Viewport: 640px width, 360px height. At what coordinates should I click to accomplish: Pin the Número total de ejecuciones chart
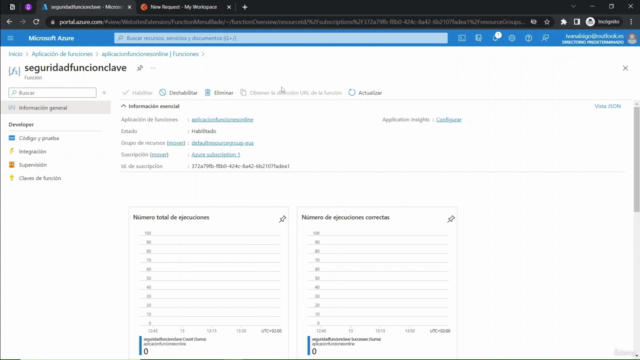point(282,219)
